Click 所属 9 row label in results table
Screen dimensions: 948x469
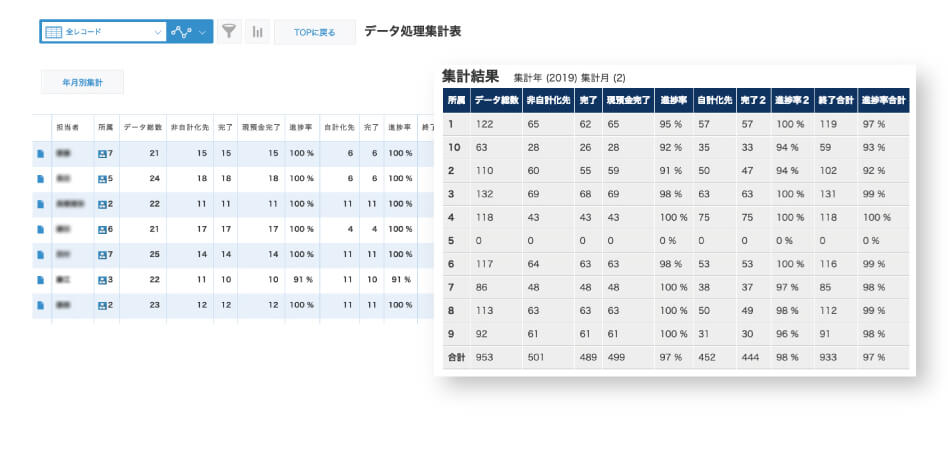[x=450, y=334]
